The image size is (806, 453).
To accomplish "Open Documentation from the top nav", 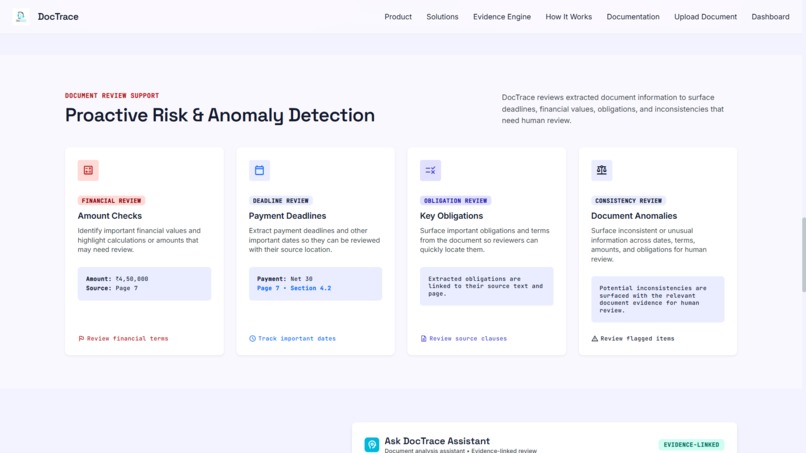I will (633, 16).
